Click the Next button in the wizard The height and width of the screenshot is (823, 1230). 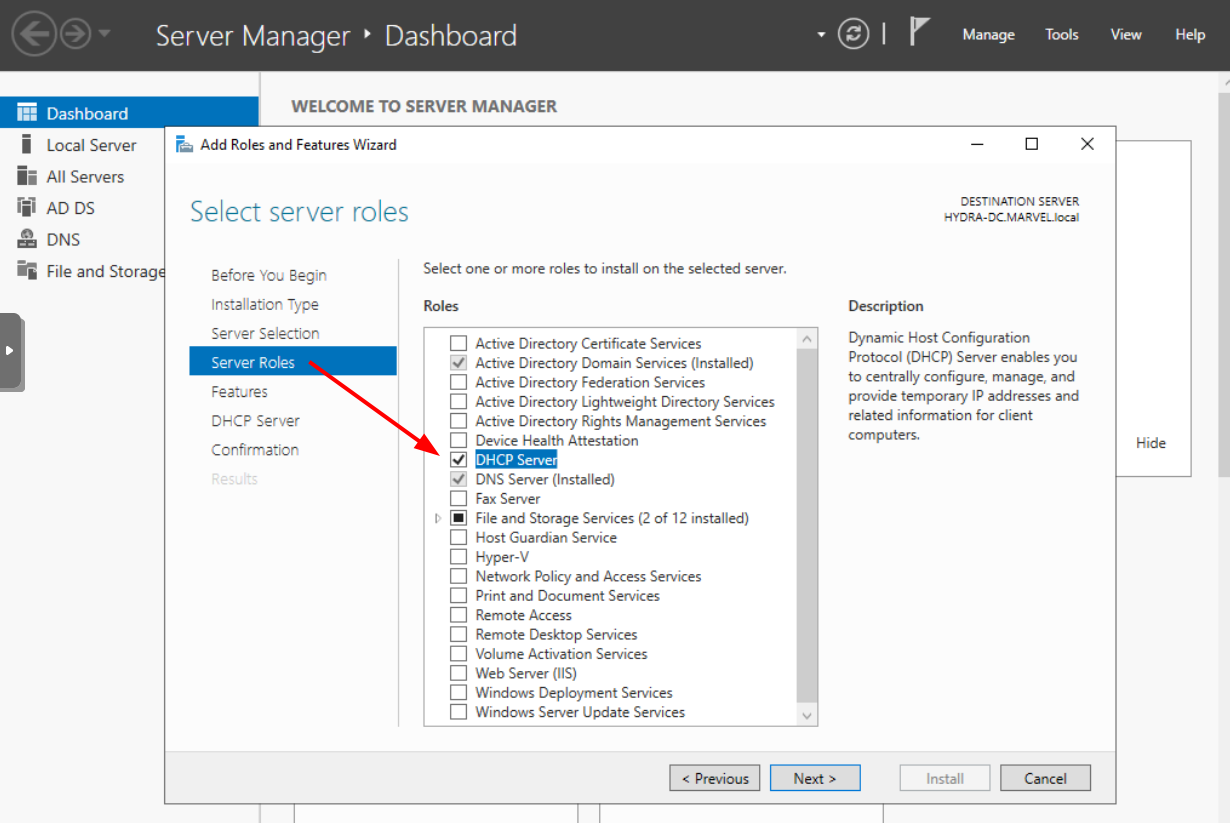click(x=814, y=778)
